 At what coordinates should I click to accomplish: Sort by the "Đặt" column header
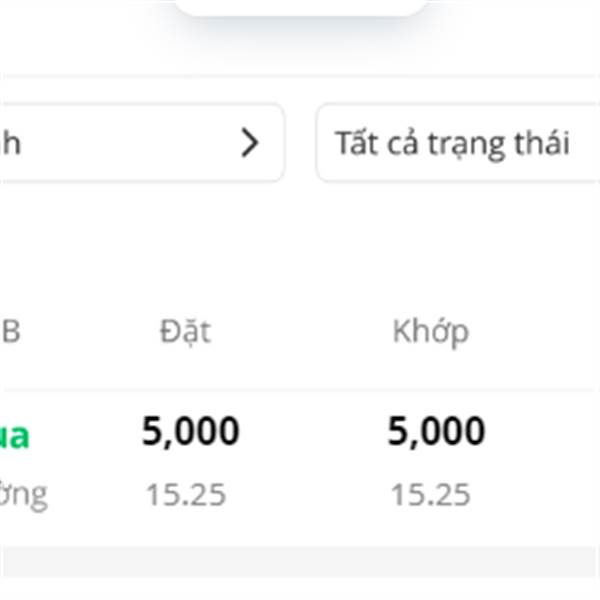(x=185, y=331)
